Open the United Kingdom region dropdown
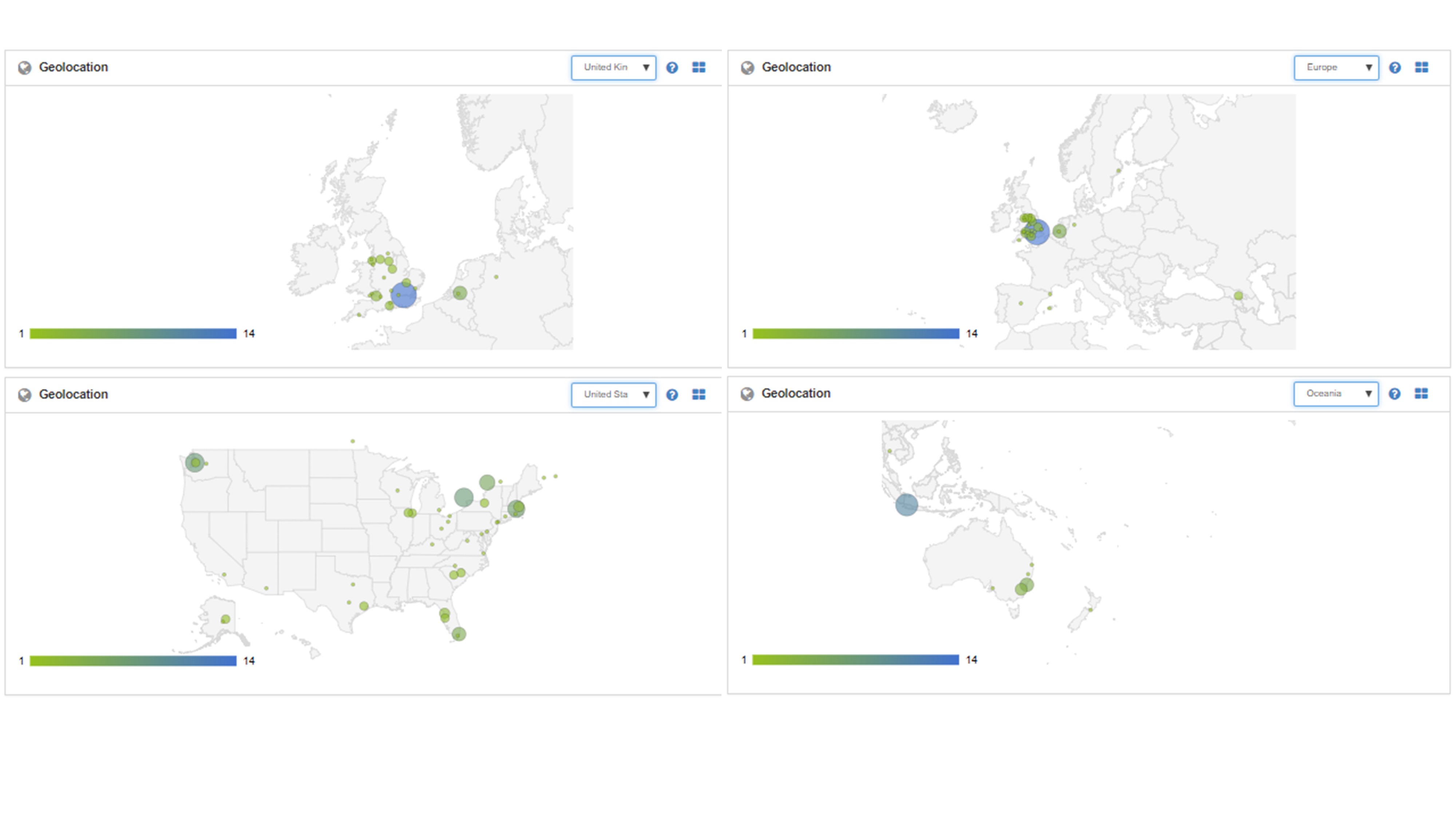 [613, 68]
